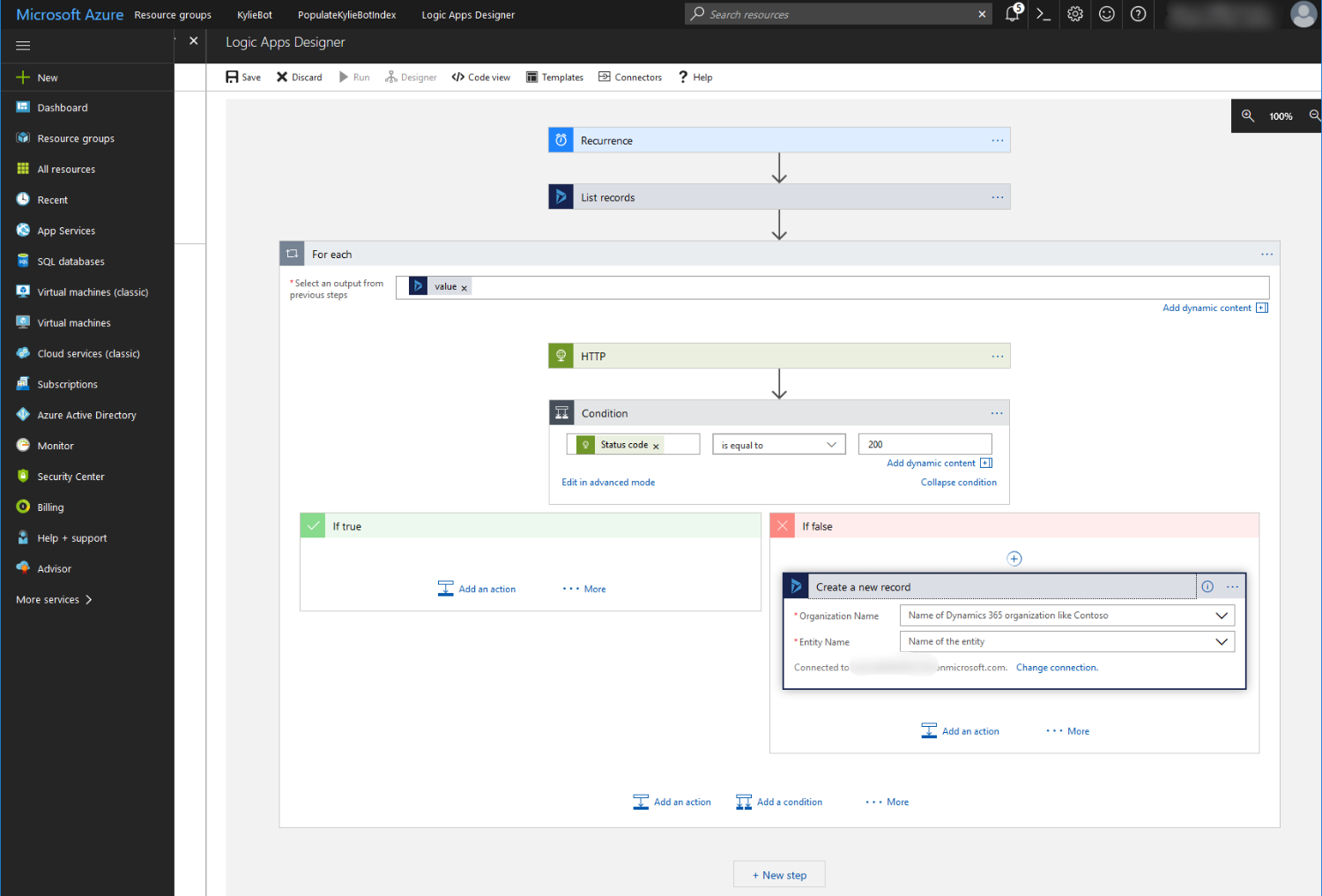Click the If true checkmark icon
This screenshot has width=1322, height=896.
click(x=313, y=526)
